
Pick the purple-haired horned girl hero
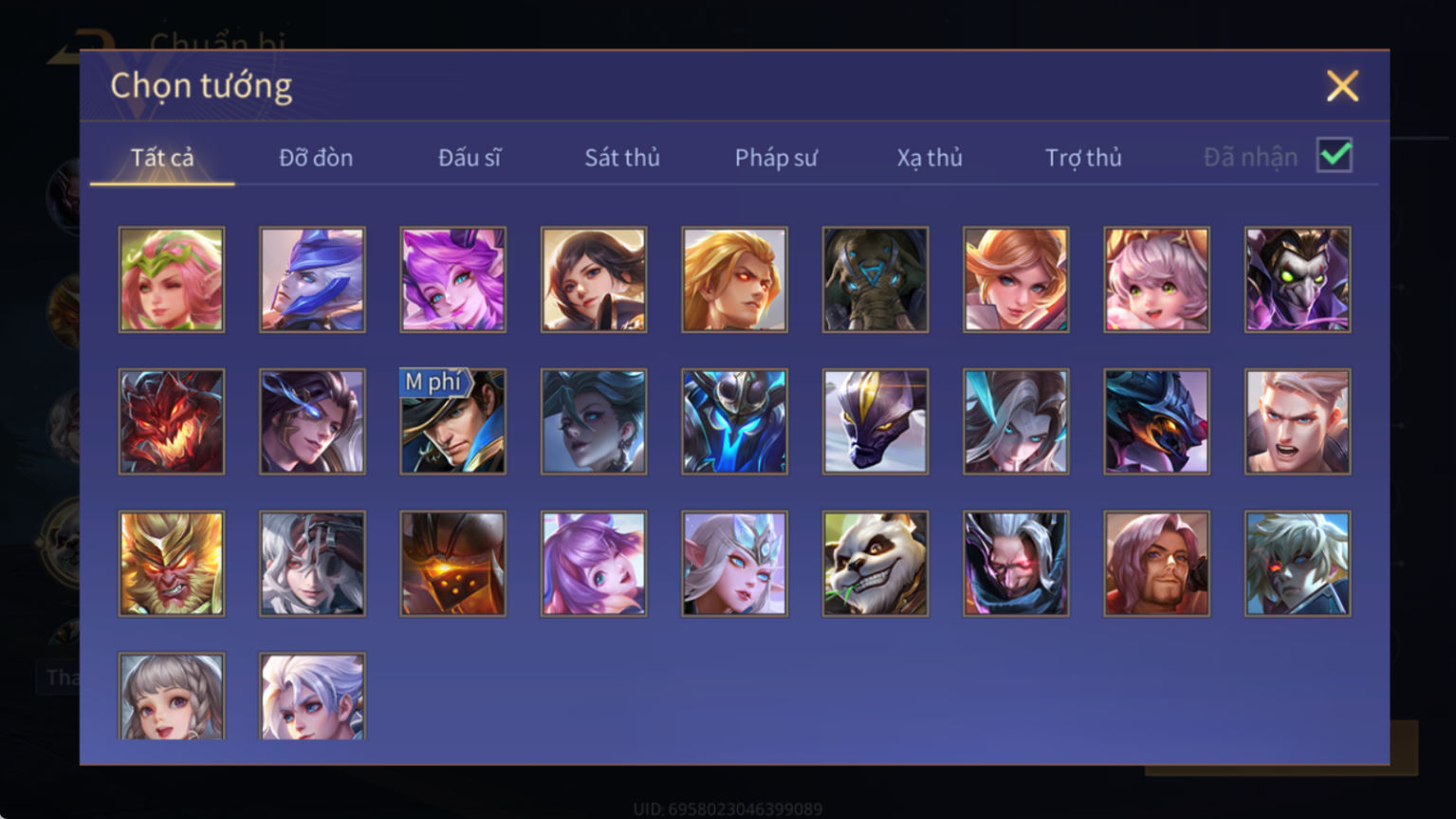pyautogui.click(x=452, y=280)
